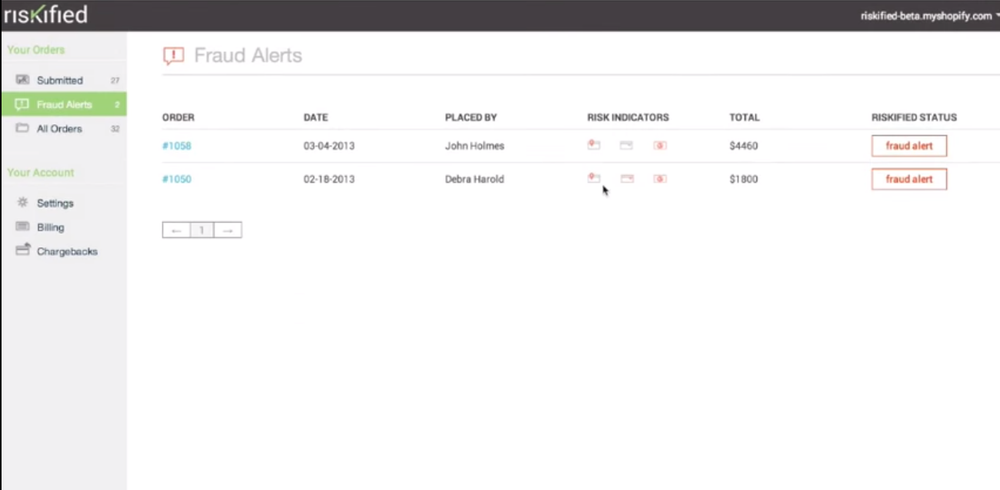Open the Chargebacks page
Viewport: 1000px width, 490px height.
(x=67, y=251)
